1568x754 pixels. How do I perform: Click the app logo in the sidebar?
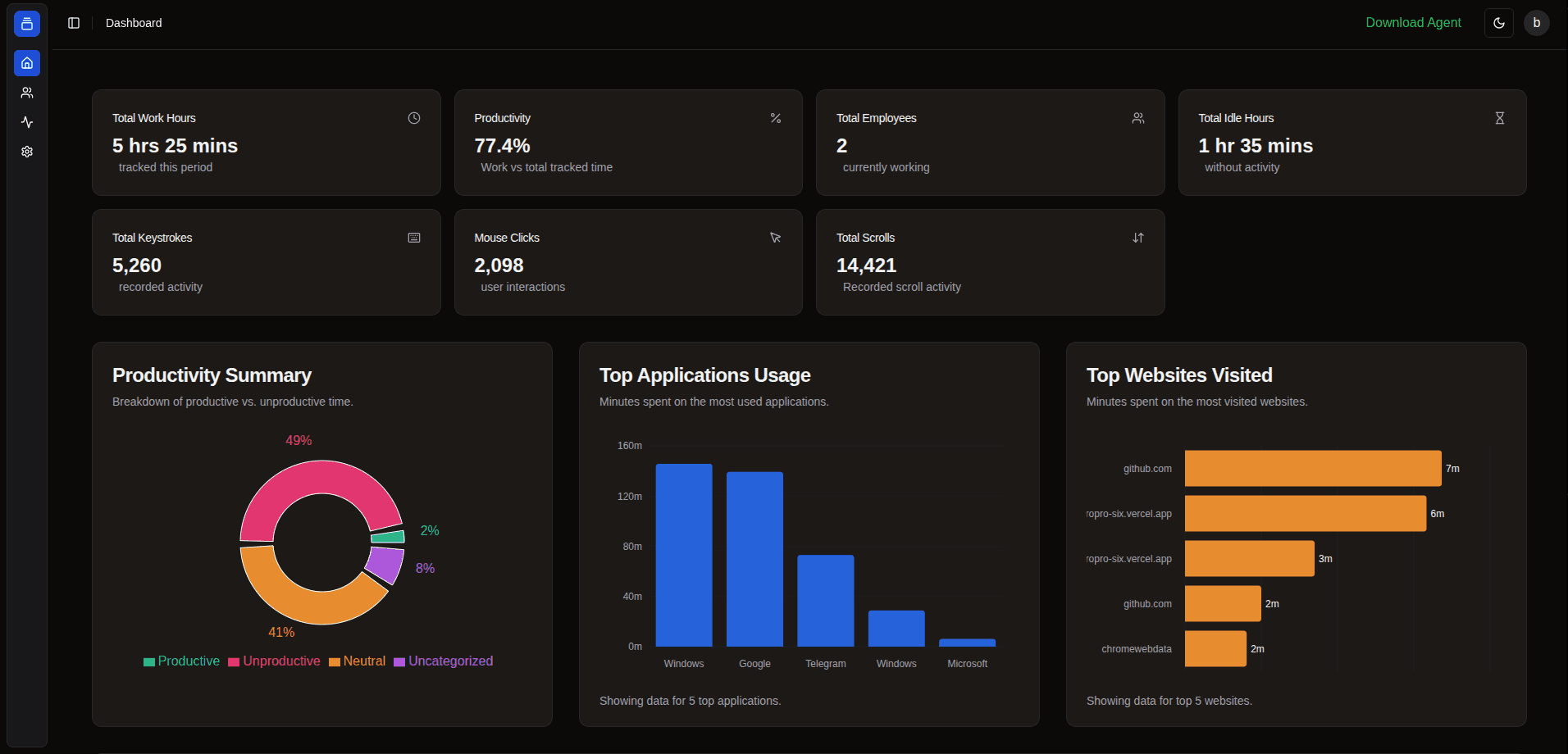click(x=27, y=24)
